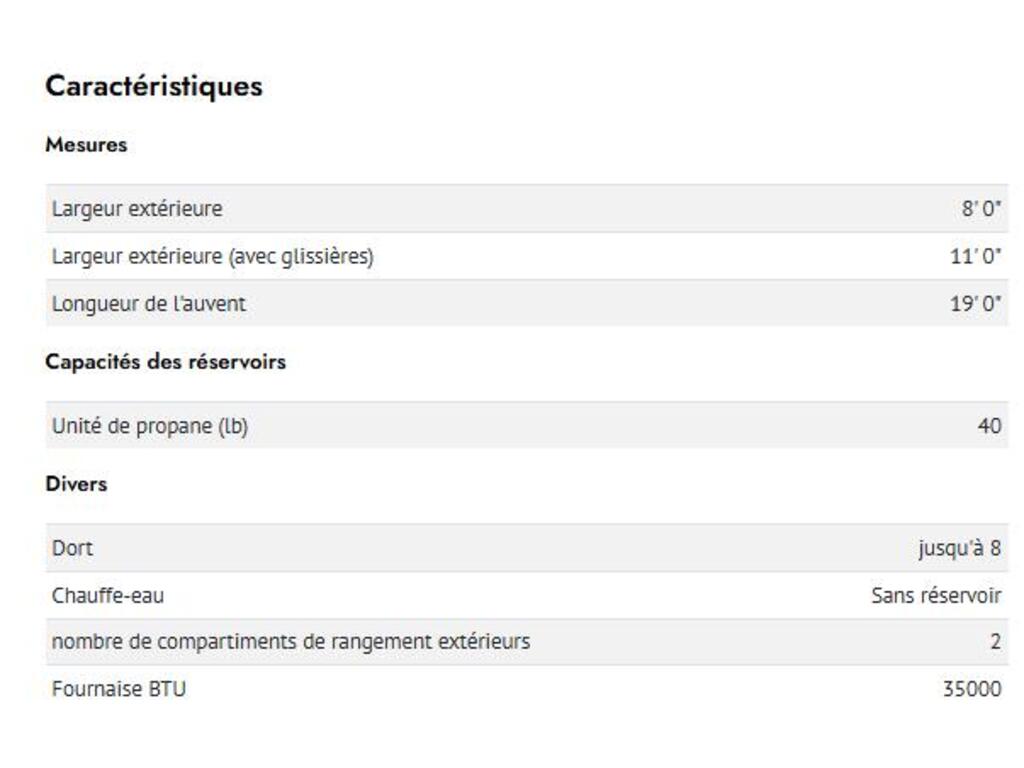Select the 19' 0" awning length value
Screen dimensions: 1024x768
tap(975, 304)
